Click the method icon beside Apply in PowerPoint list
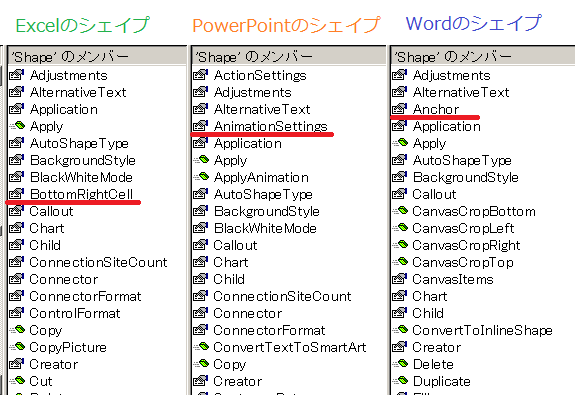 click(201, 160)
